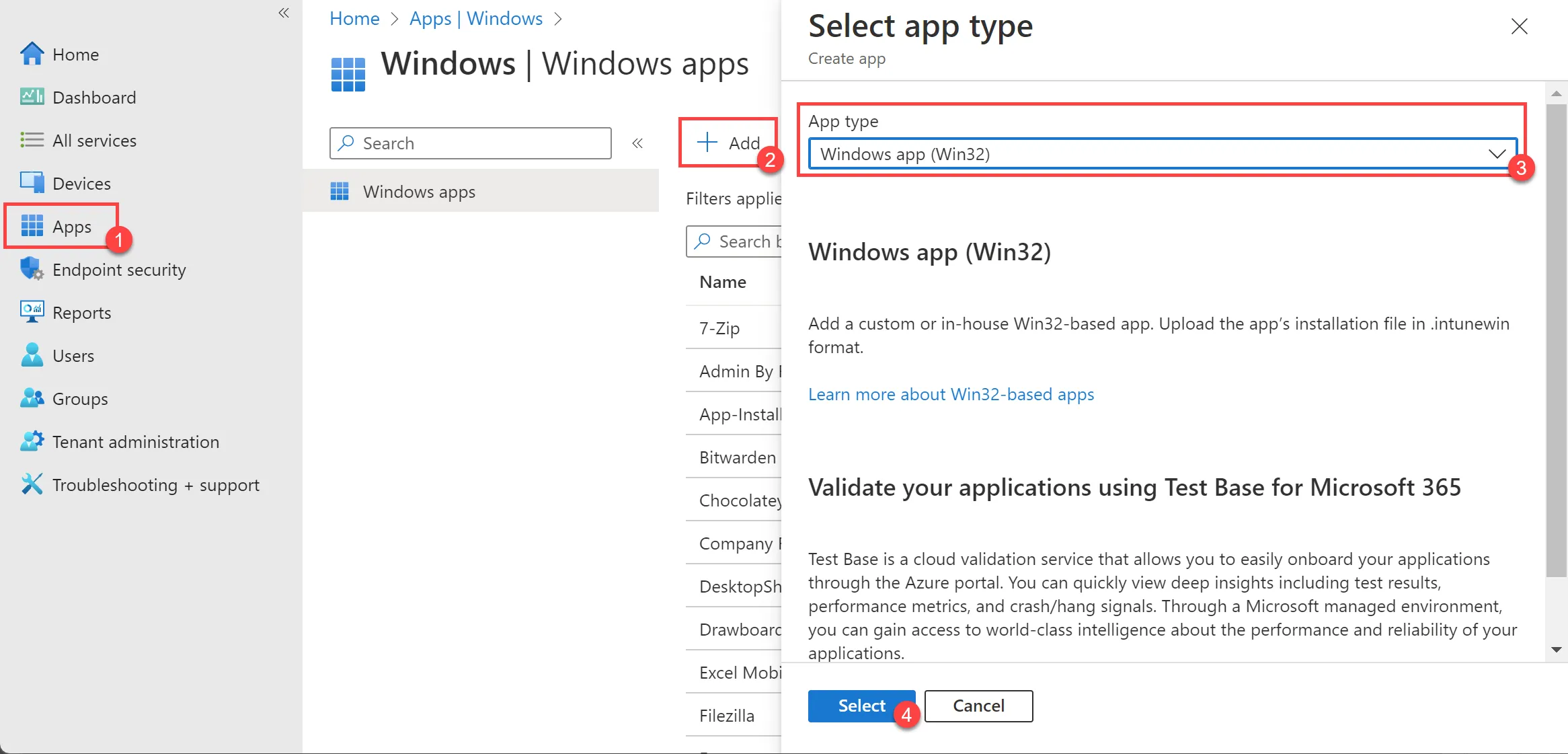Viewport: 1568px width, 754px height.
Task: Collapse the left navigation with double-chevron
Action: tap(284, 13)
